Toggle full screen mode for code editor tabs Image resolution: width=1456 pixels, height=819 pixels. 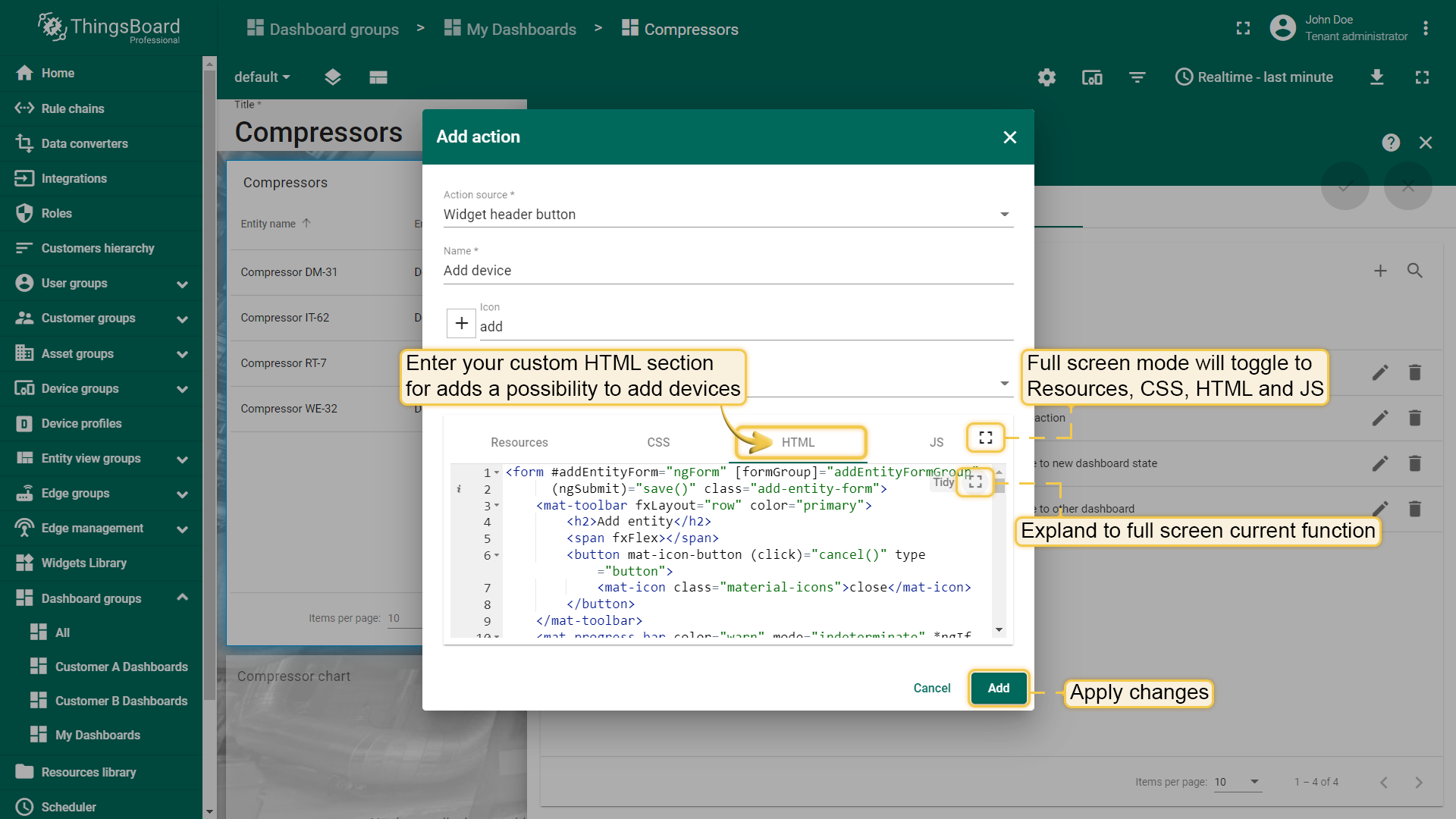click(x=985, y=438)
